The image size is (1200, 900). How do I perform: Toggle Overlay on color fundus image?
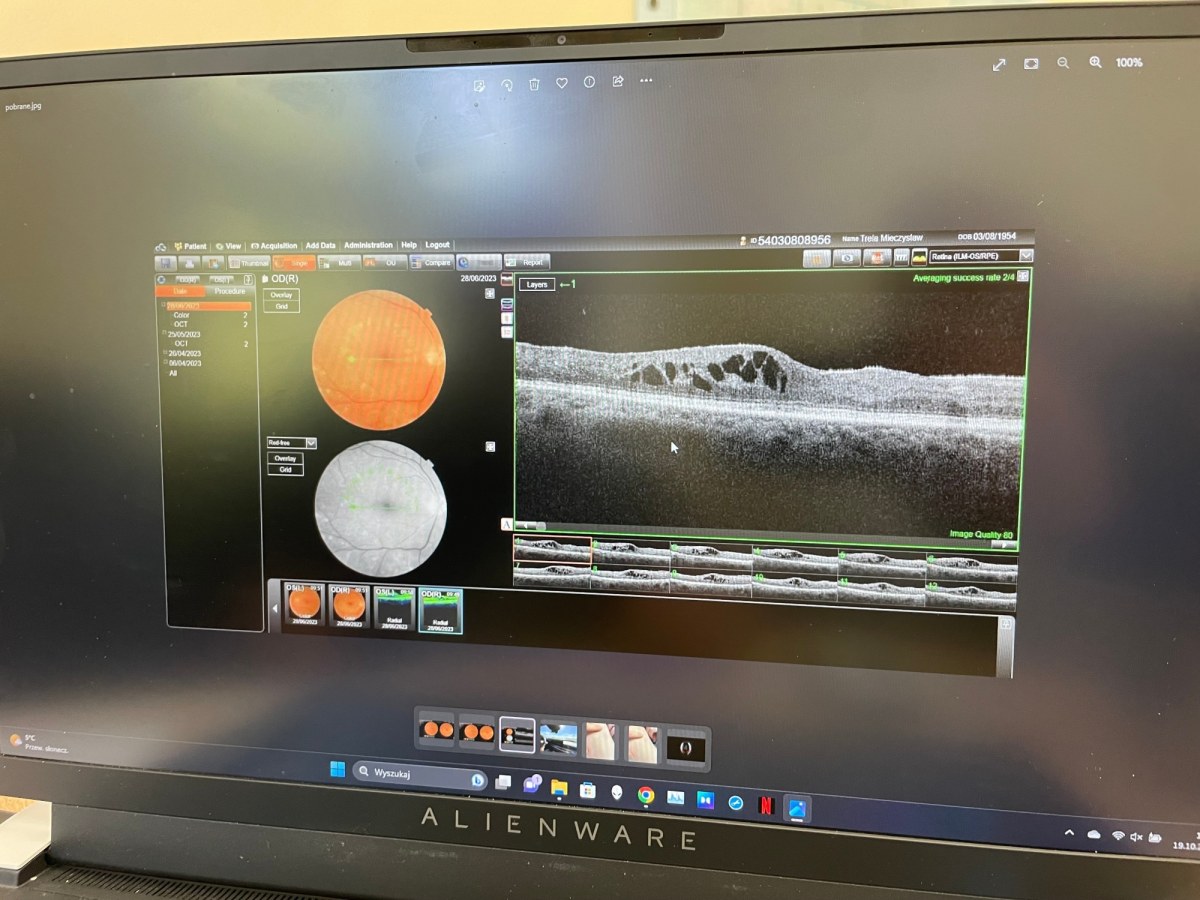[x=281, y=295]
